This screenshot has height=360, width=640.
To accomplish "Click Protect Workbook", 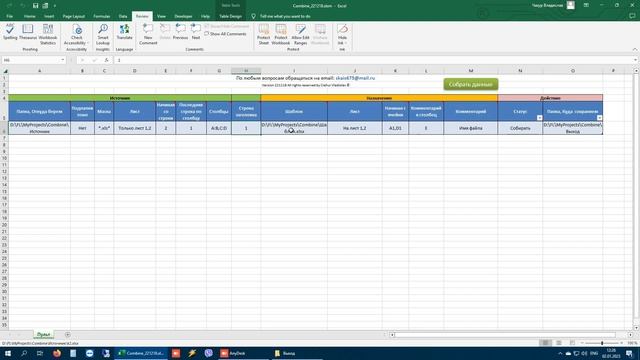I will (281, 34).
